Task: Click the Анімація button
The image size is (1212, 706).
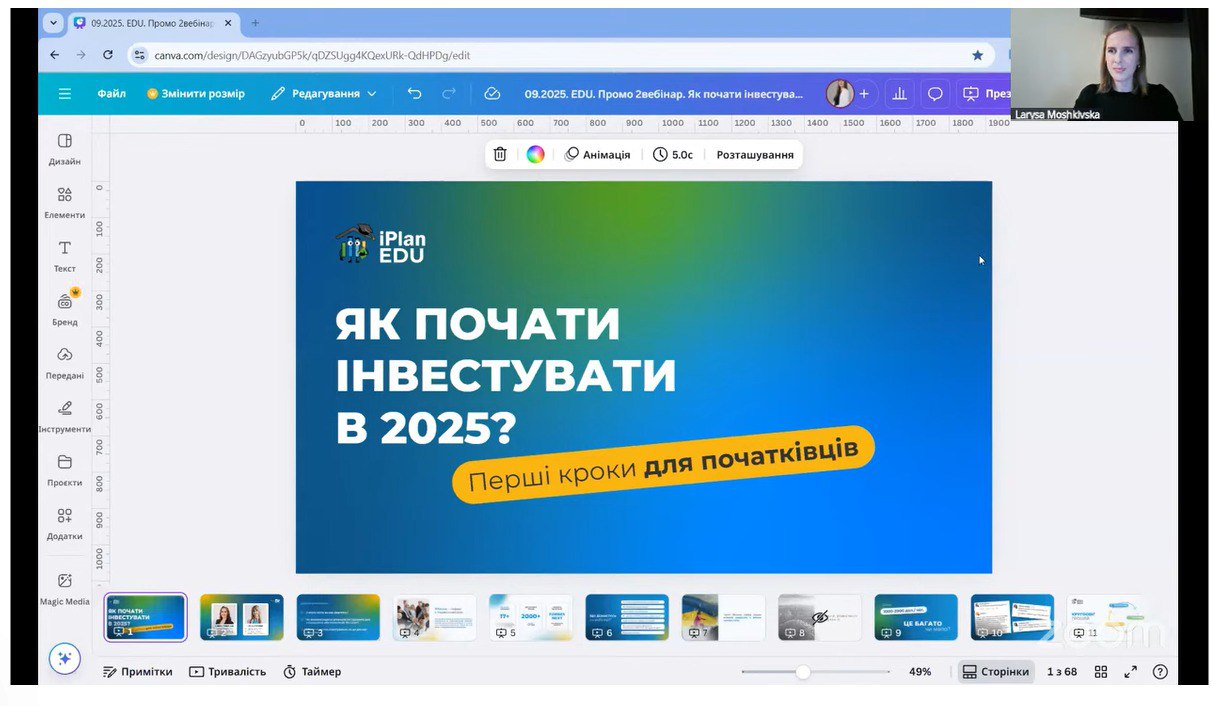Action: point(598,155)
